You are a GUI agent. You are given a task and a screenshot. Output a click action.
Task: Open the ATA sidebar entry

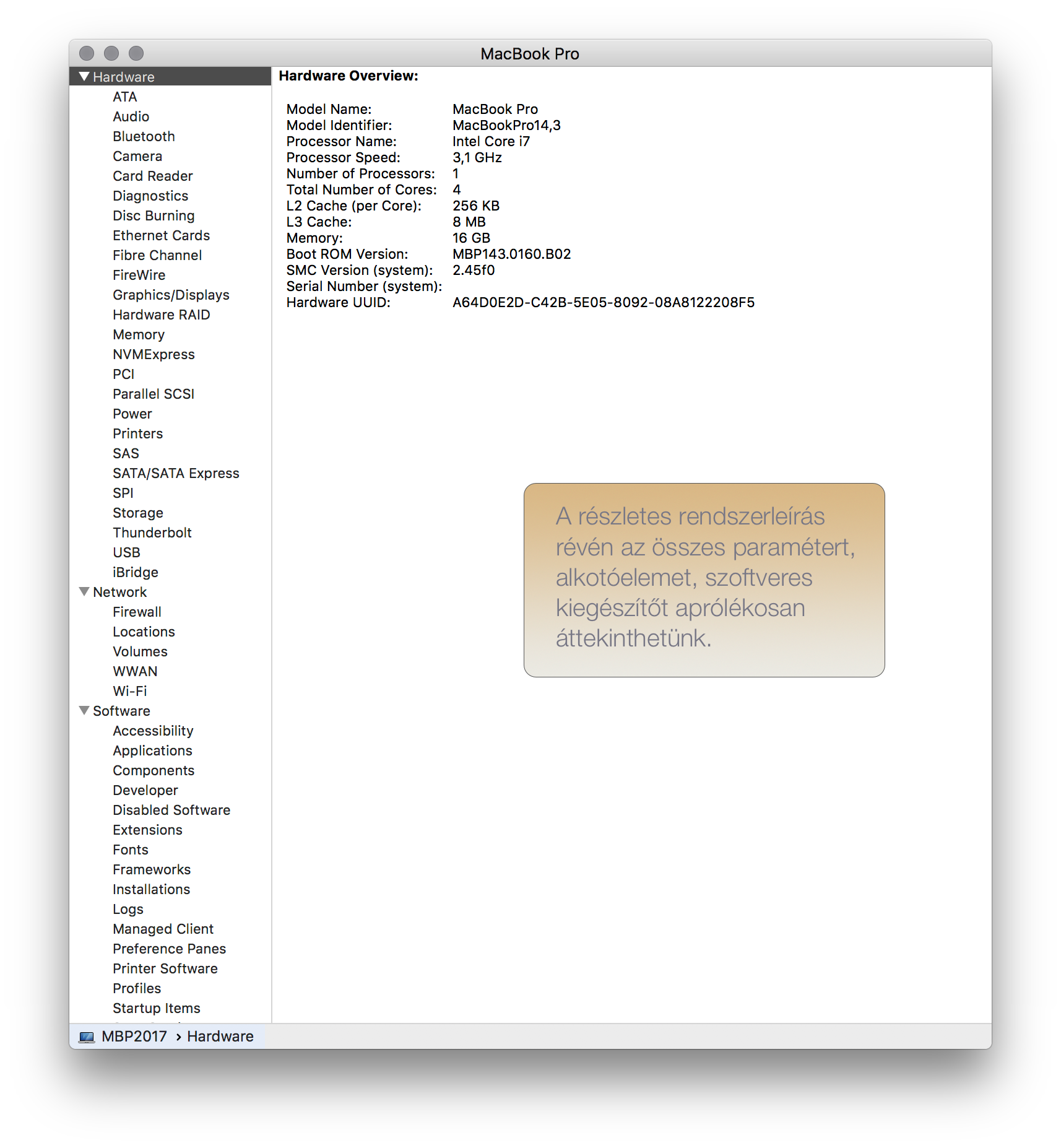(x=125, y=97)
